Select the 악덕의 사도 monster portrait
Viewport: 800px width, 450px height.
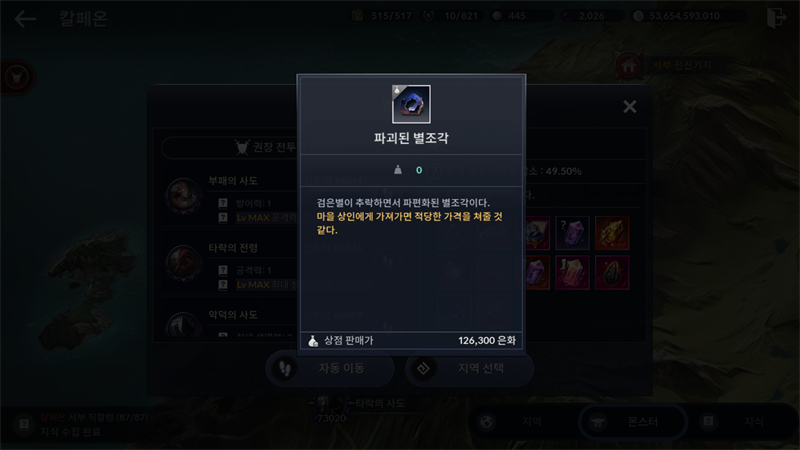[183, 324]
